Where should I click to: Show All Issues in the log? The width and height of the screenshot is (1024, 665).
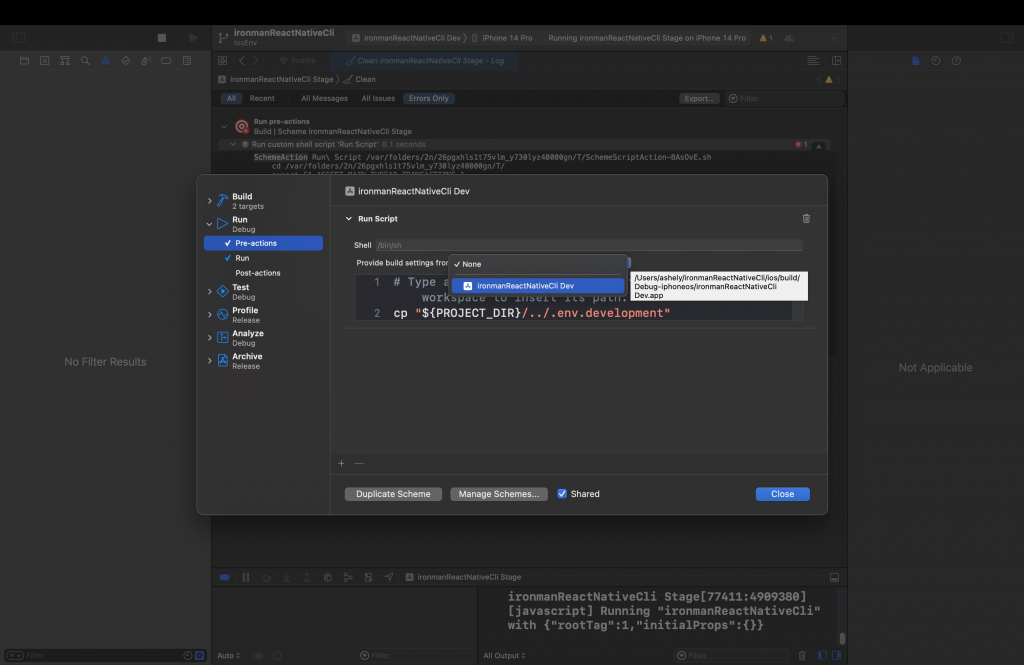(378, 99)
